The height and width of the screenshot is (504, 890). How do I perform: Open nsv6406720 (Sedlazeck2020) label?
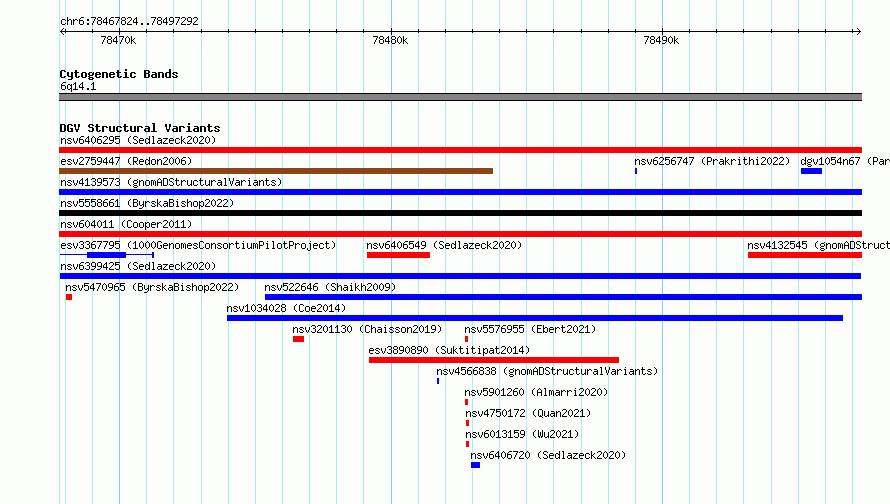tap(548, 455)
